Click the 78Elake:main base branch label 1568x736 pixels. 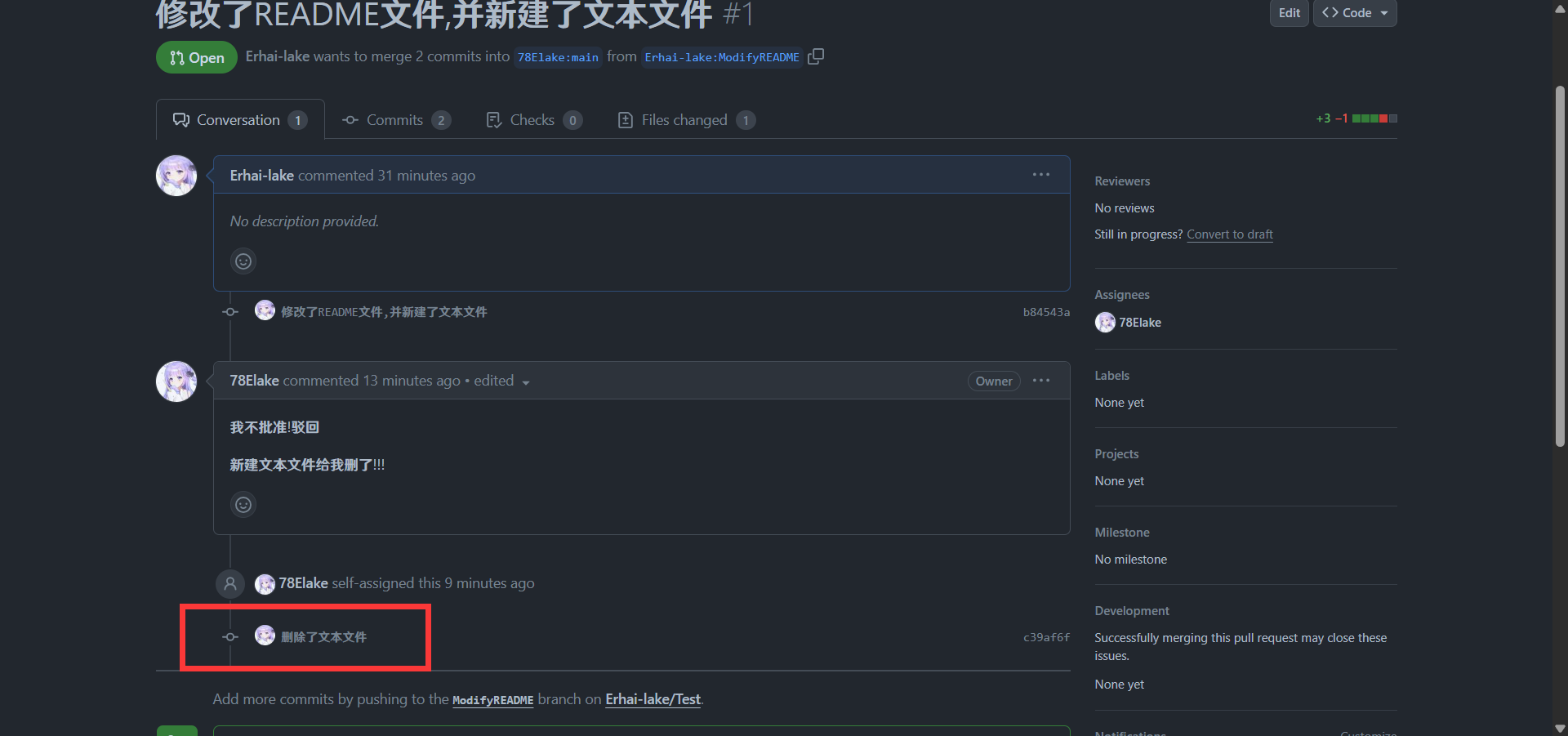558,57
